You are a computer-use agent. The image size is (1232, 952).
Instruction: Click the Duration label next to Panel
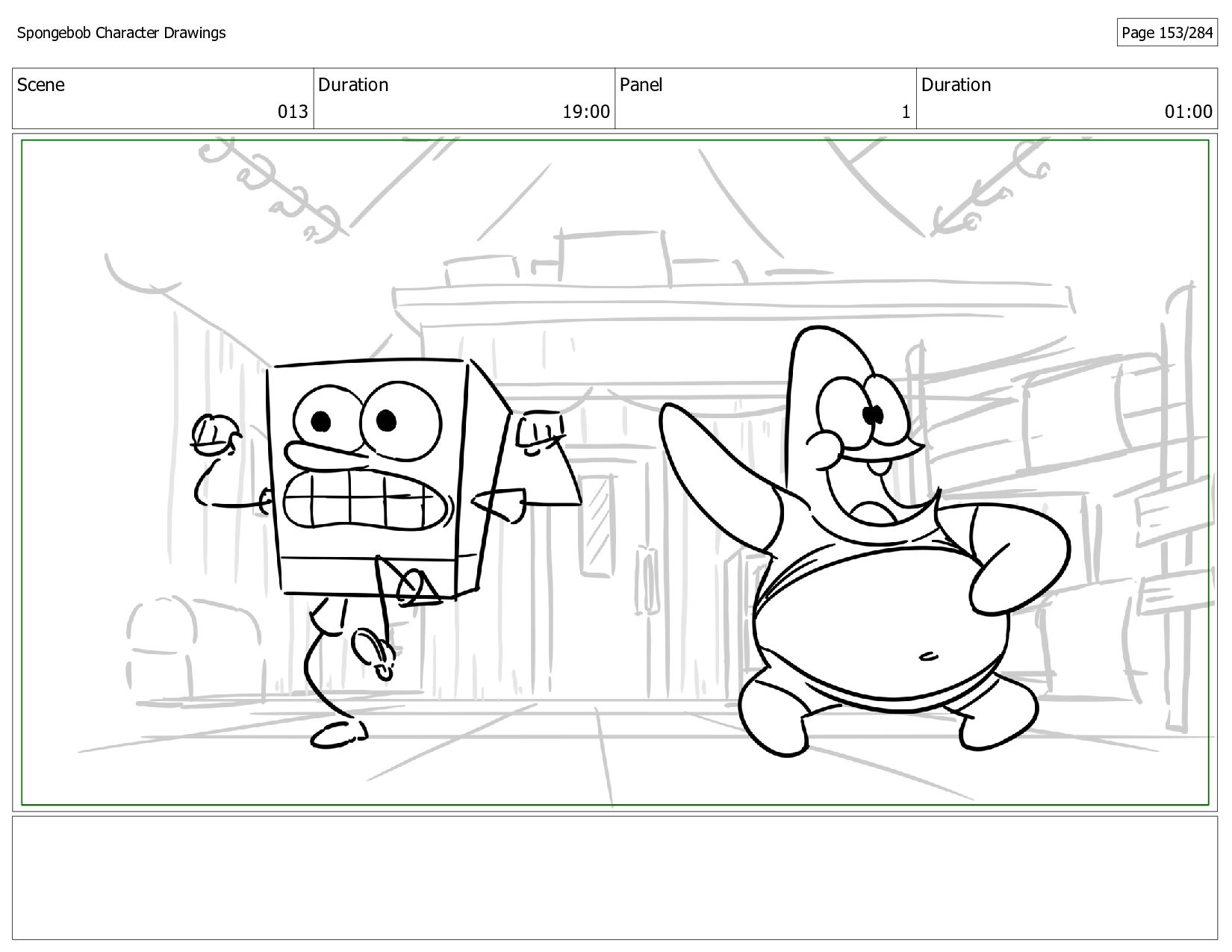[x=956, y=85]
